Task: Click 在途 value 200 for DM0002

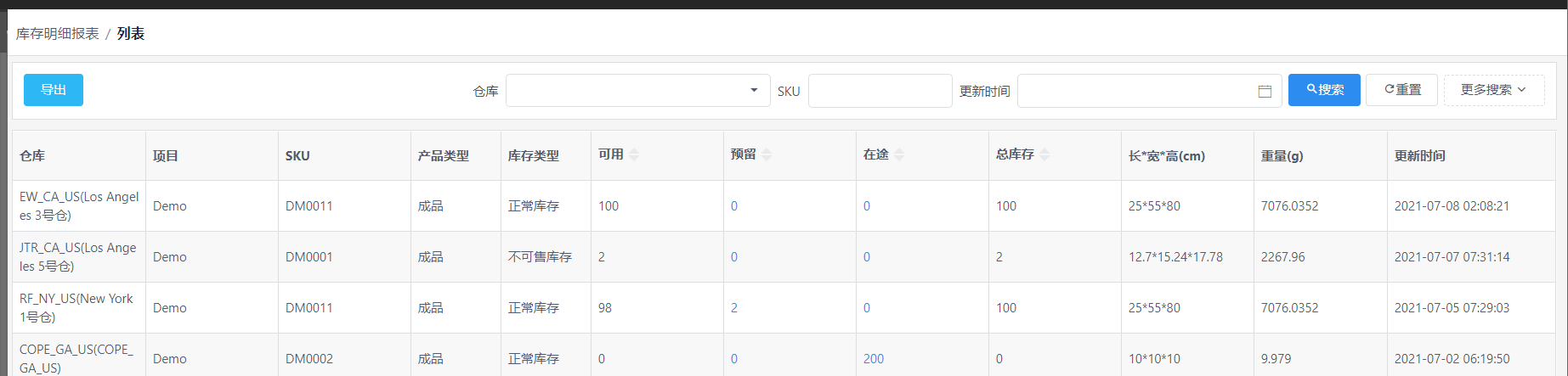Action: click(874, 359)
